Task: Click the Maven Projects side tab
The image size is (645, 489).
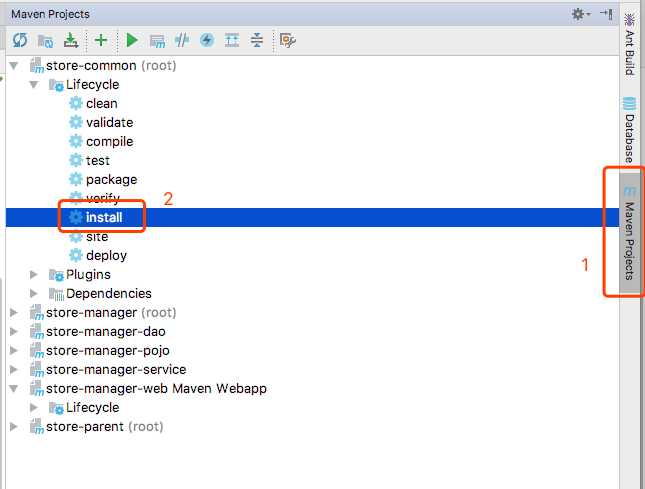Action: point(629,233)
